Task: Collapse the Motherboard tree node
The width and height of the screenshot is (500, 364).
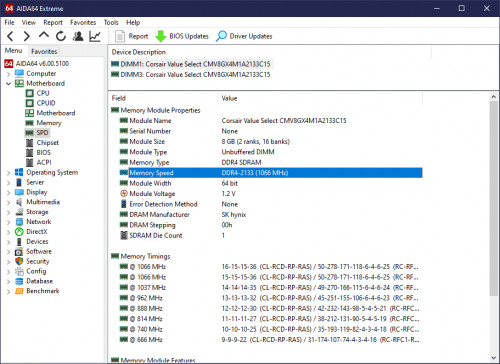Action: click(x=8, y=84)
